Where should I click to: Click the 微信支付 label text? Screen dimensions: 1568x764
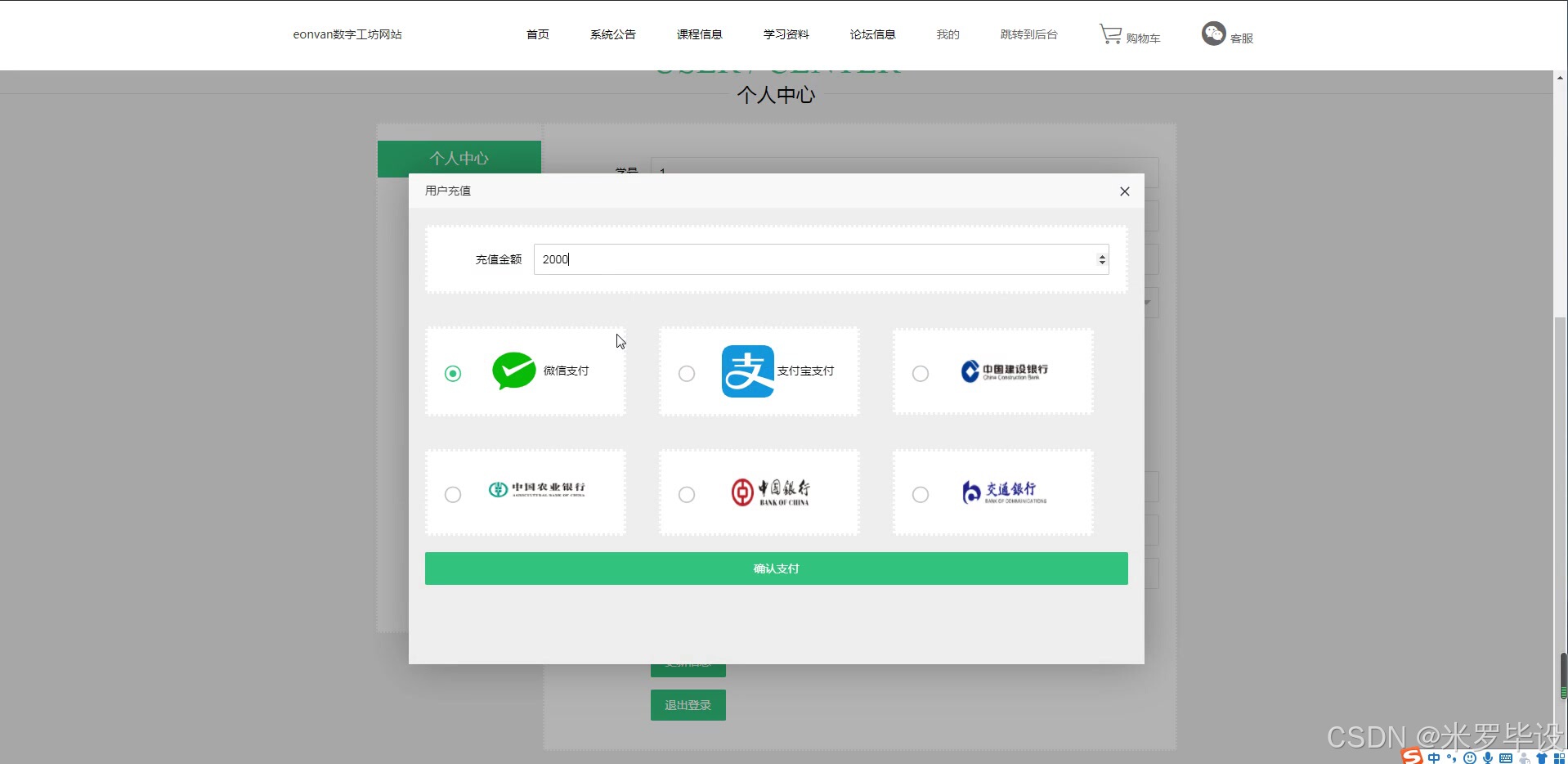pos(567,371)
